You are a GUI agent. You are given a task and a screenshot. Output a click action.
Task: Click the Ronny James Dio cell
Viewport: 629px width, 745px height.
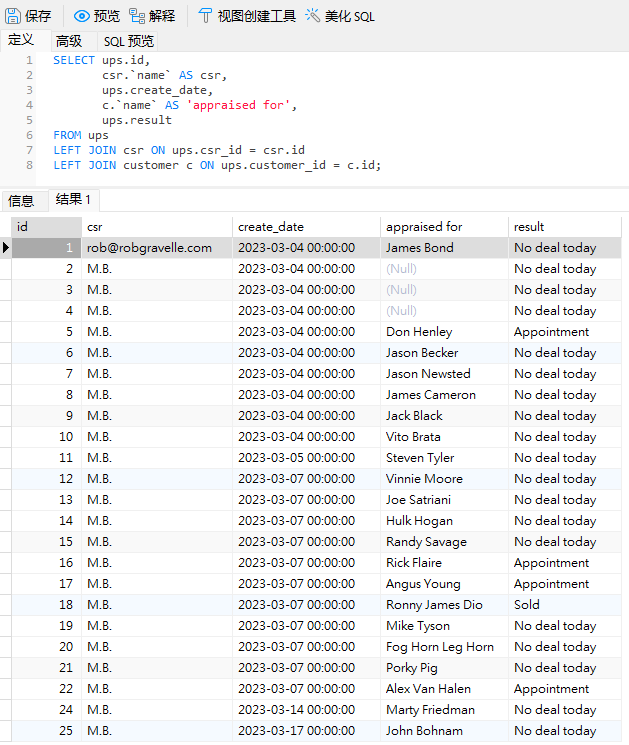coord(444,604)
